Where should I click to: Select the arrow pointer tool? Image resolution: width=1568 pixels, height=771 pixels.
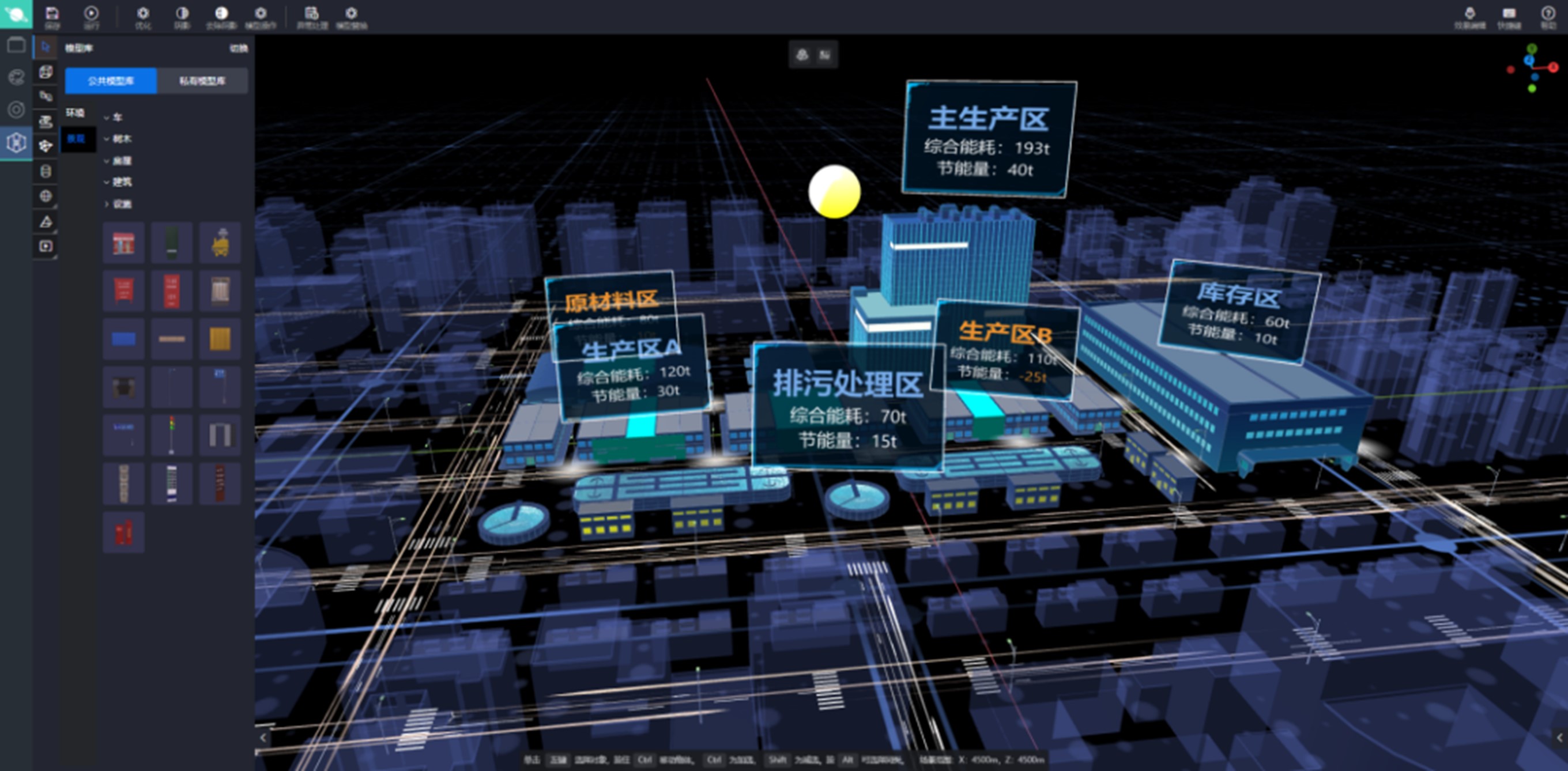(x=46, y=47)
